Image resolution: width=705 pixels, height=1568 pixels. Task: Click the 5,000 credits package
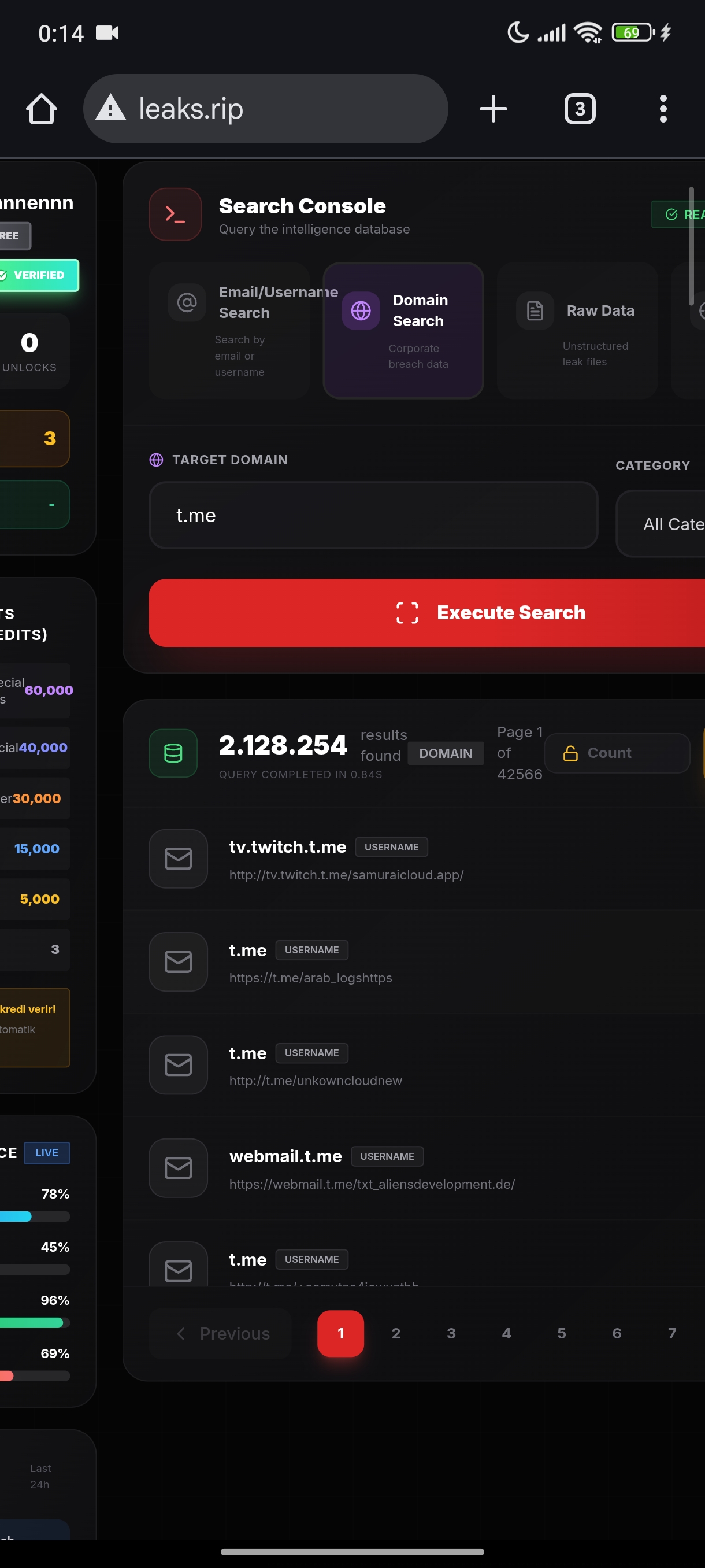35,899
